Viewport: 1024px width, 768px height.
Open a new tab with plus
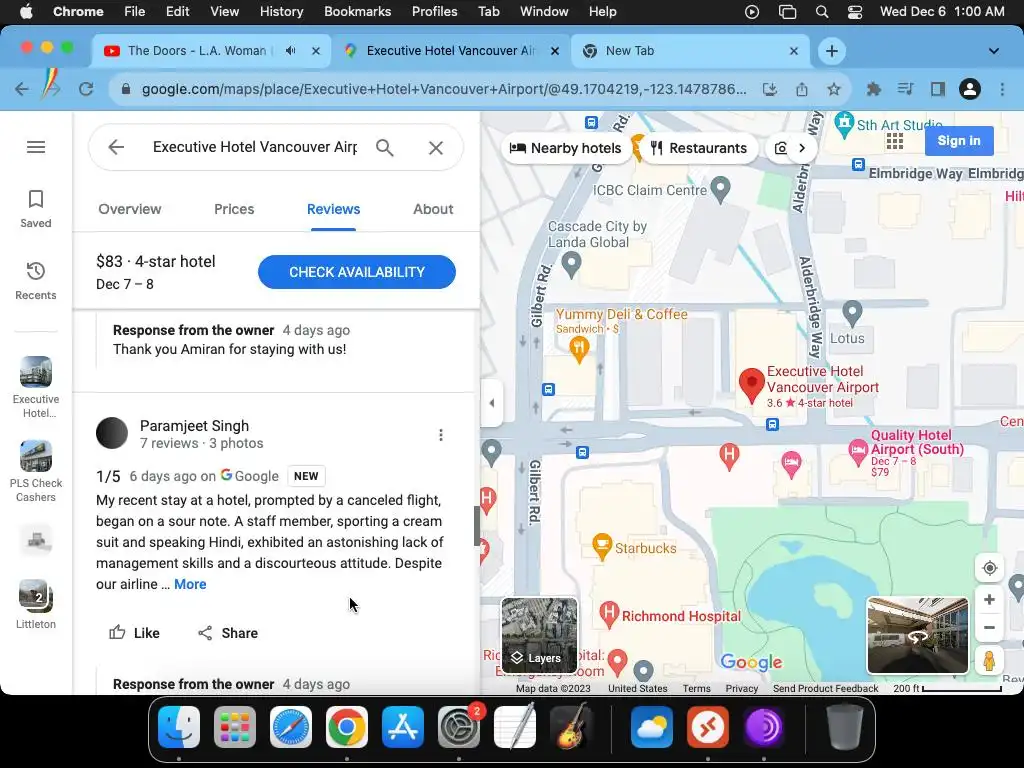point(831,51)
